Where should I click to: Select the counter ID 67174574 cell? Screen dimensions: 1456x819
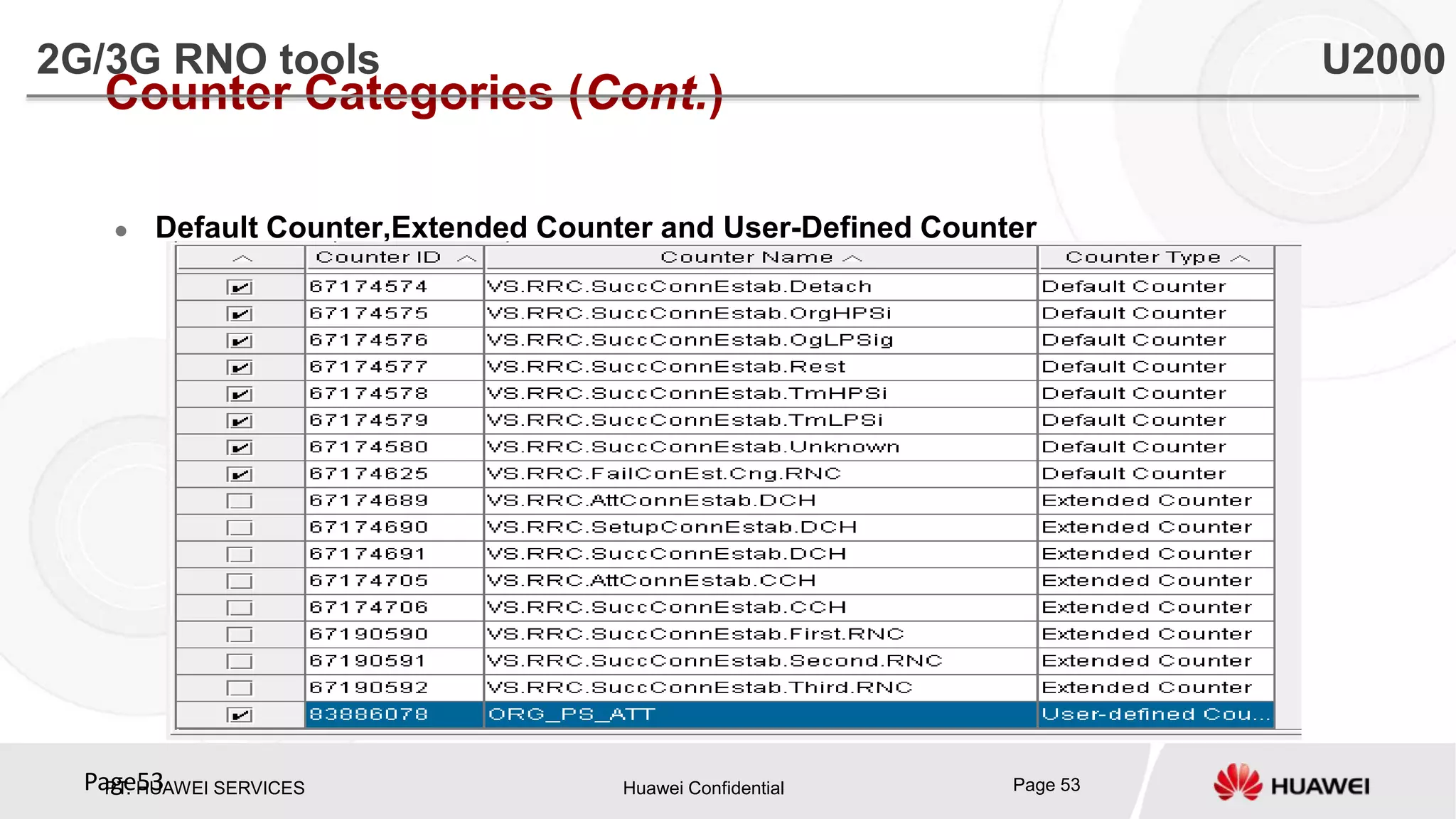point(395,287)
